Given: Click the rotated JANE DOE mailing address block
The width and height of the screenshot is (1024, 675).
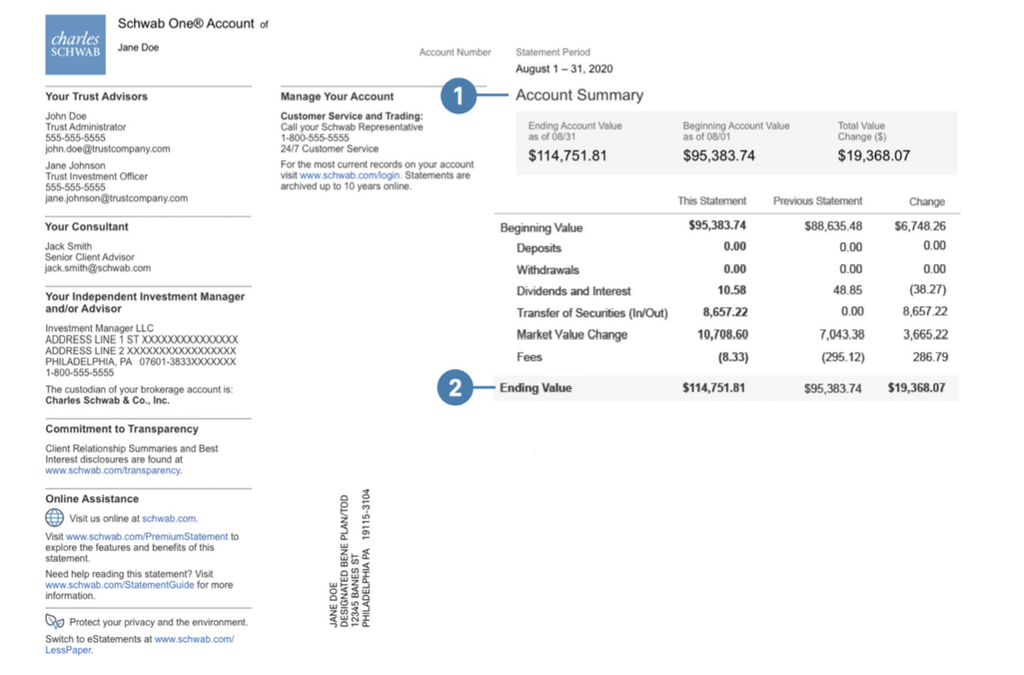Looking at the screenshot, I should pyautogui.click(x=350, y=558).
